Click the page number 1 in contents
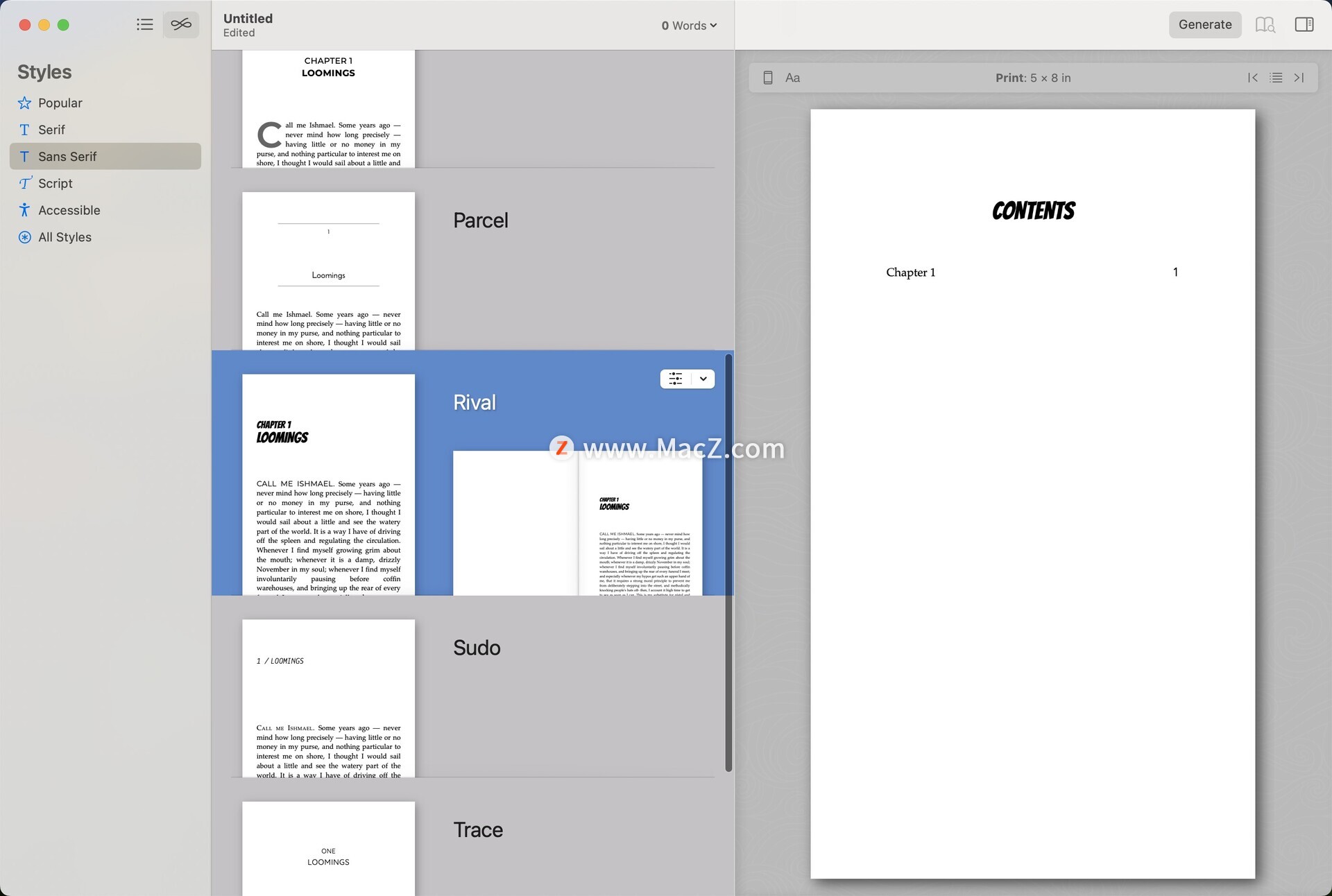The height and width of the screenshot is (896, 1332). (1175, 273)
